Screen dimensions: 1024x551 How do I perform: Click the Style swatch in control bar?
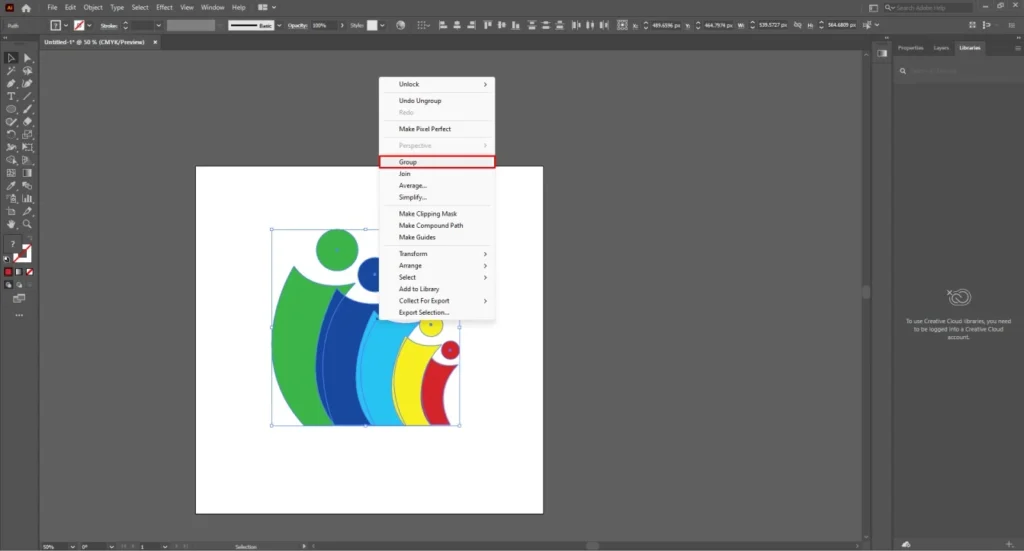coord(372,25)
